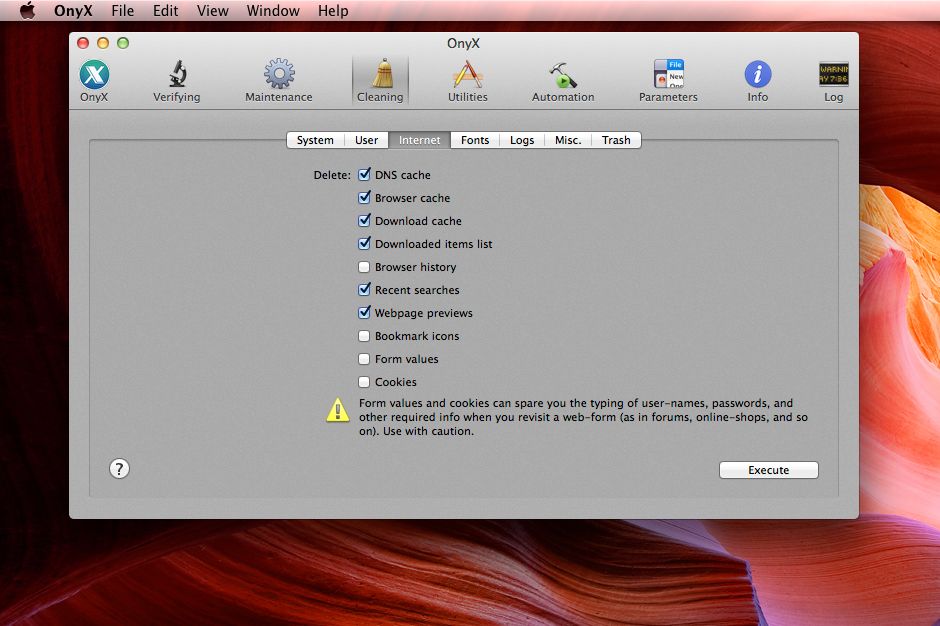
Task: Select the Internet tab
Action: tap(420, 140)
